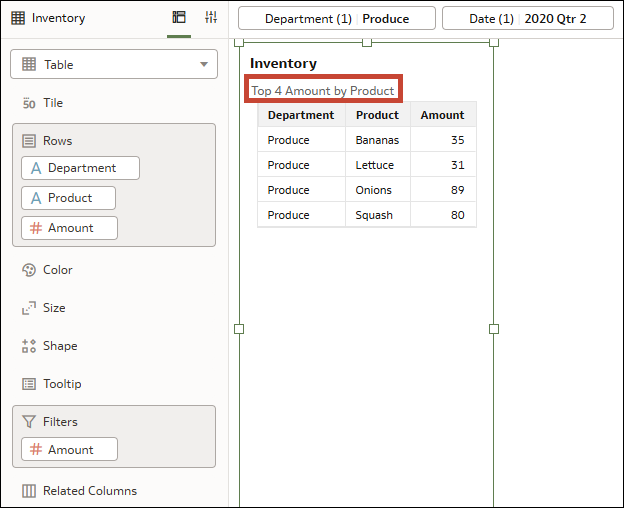Select the Bananas cell
Screen dimensions: 624x508
pyautogui.click(x=377, y=140)
